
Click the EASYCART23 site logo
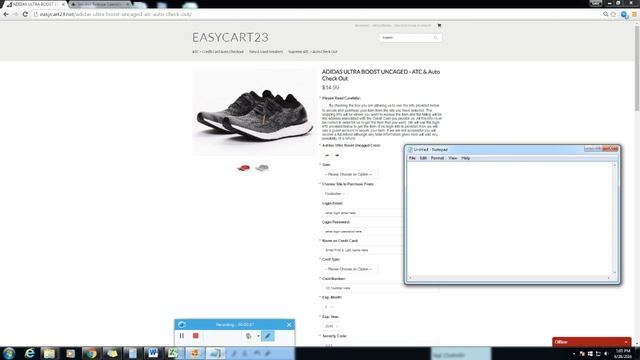pos(231,38)
